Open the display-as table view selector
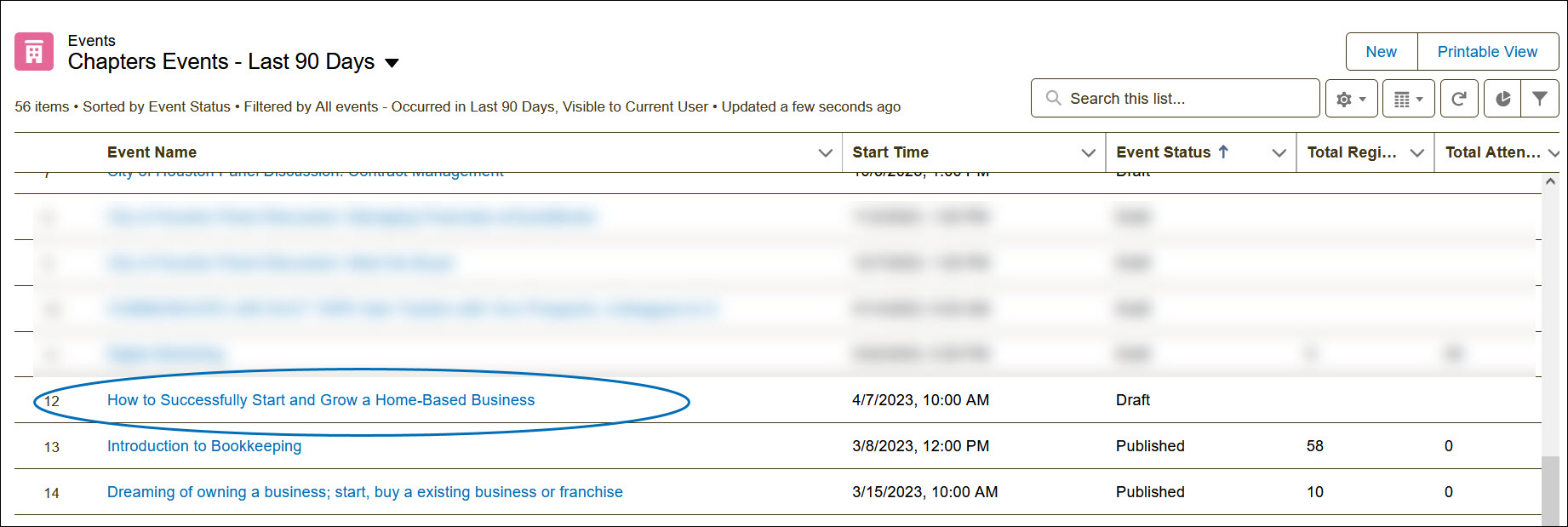1568x527 pixels. click(1408, 99)
